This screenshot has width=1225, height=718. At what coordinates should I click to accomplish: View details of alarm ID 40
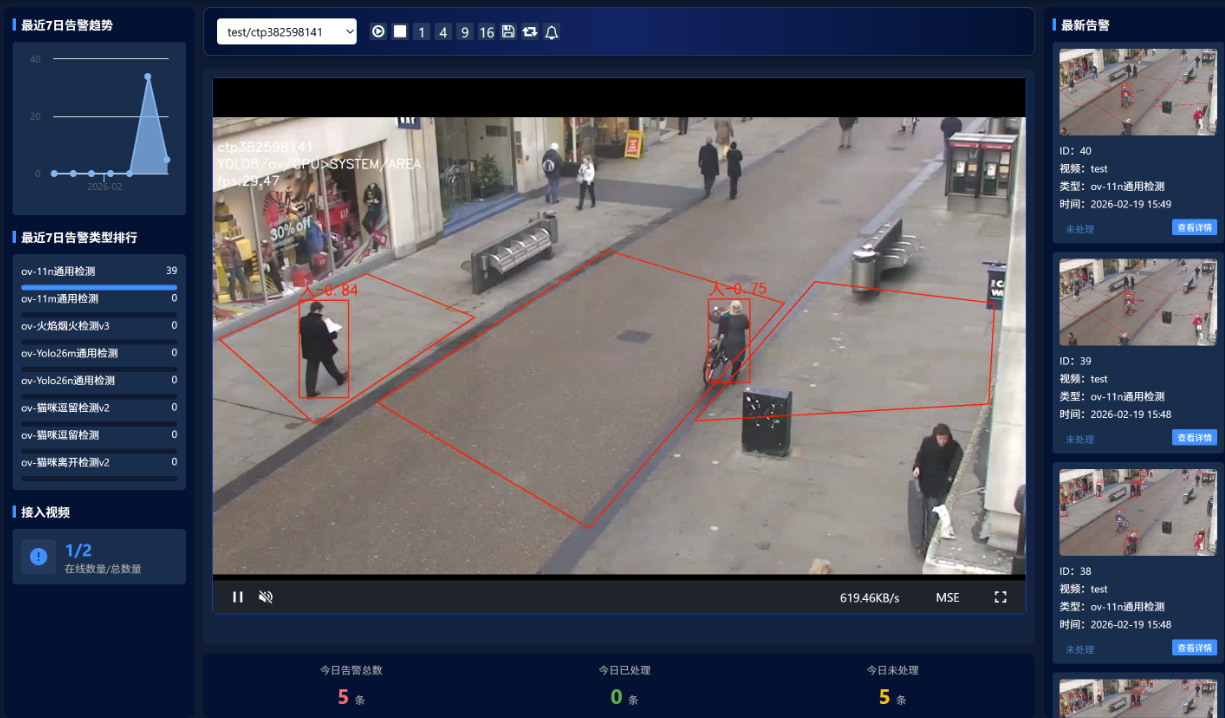tap(1194, 227)
